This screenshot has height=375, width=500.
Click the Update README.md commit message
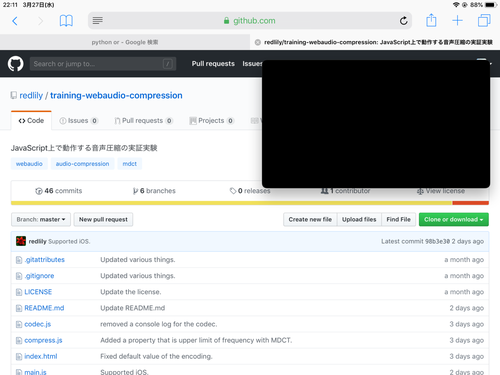click(133, 308)
